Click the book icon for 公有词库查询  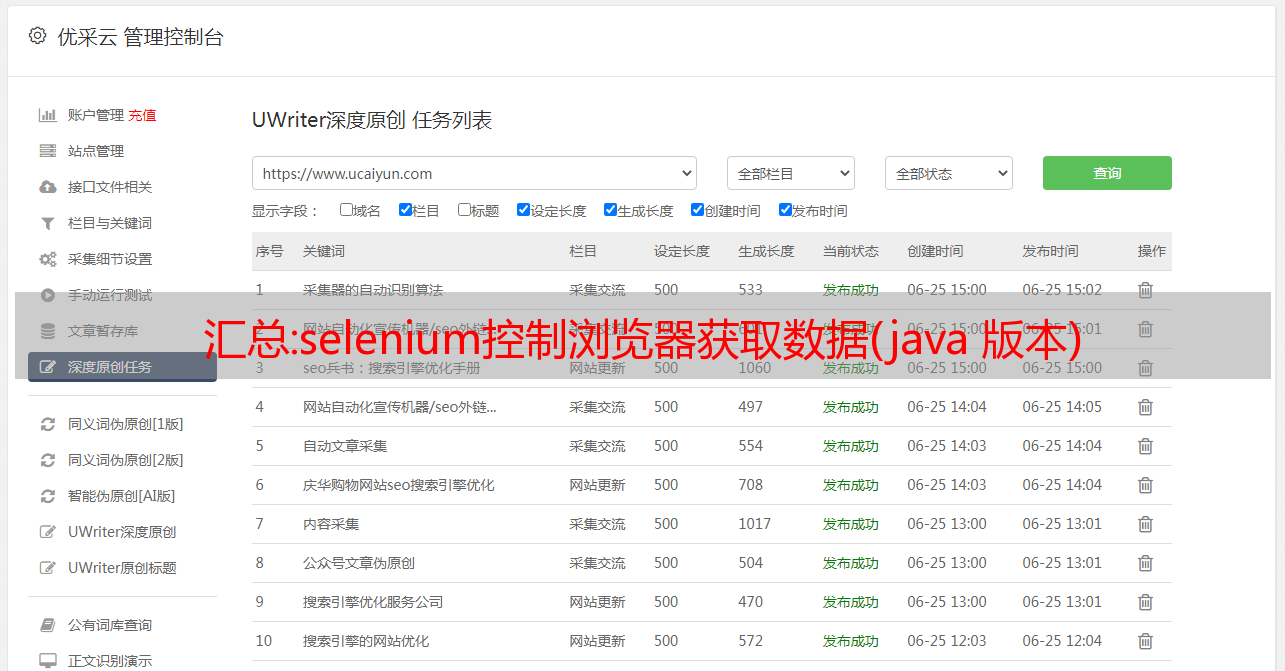47,625
